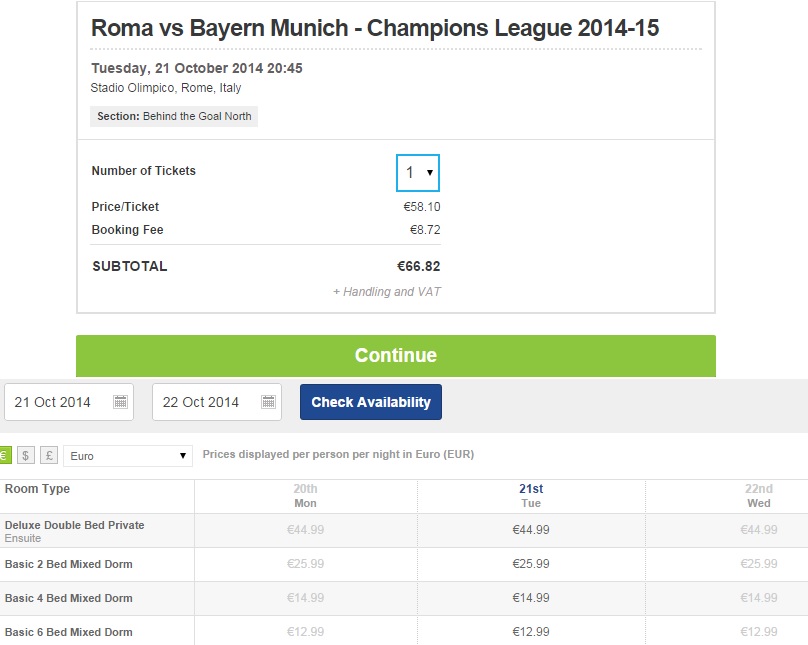
Task: Select the Euro currency symbol button
Action: pyautogui.click(x=3, y=456)
